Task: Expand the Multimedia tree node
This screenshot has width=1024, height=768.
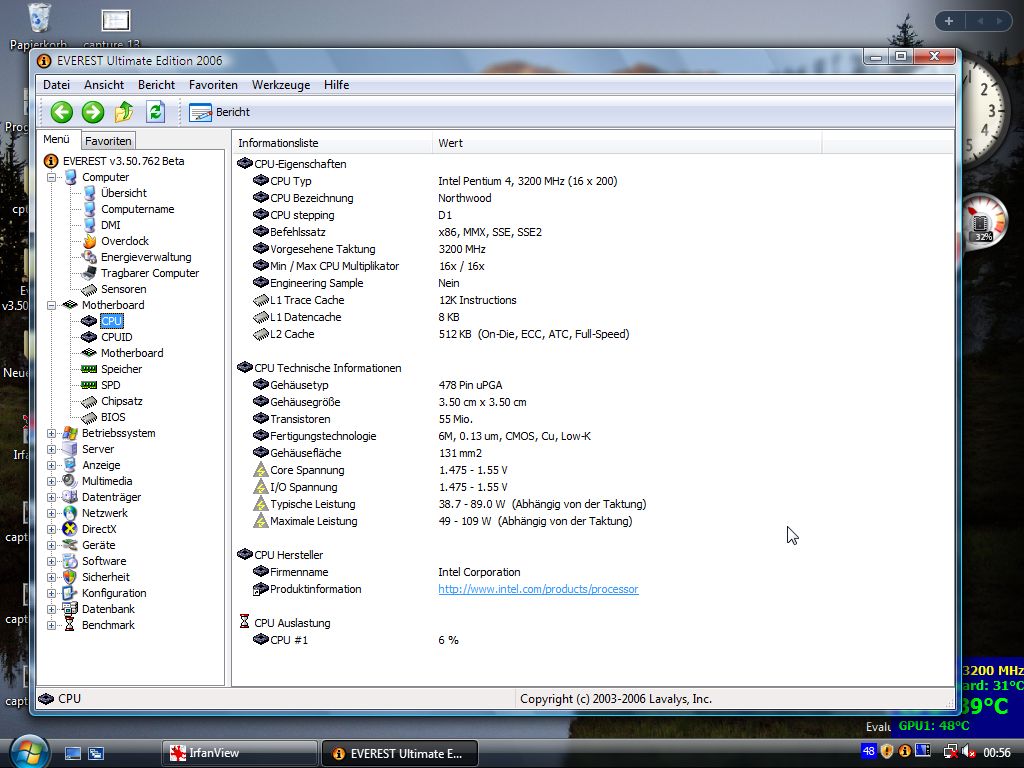Action: (x=52, y=481)
